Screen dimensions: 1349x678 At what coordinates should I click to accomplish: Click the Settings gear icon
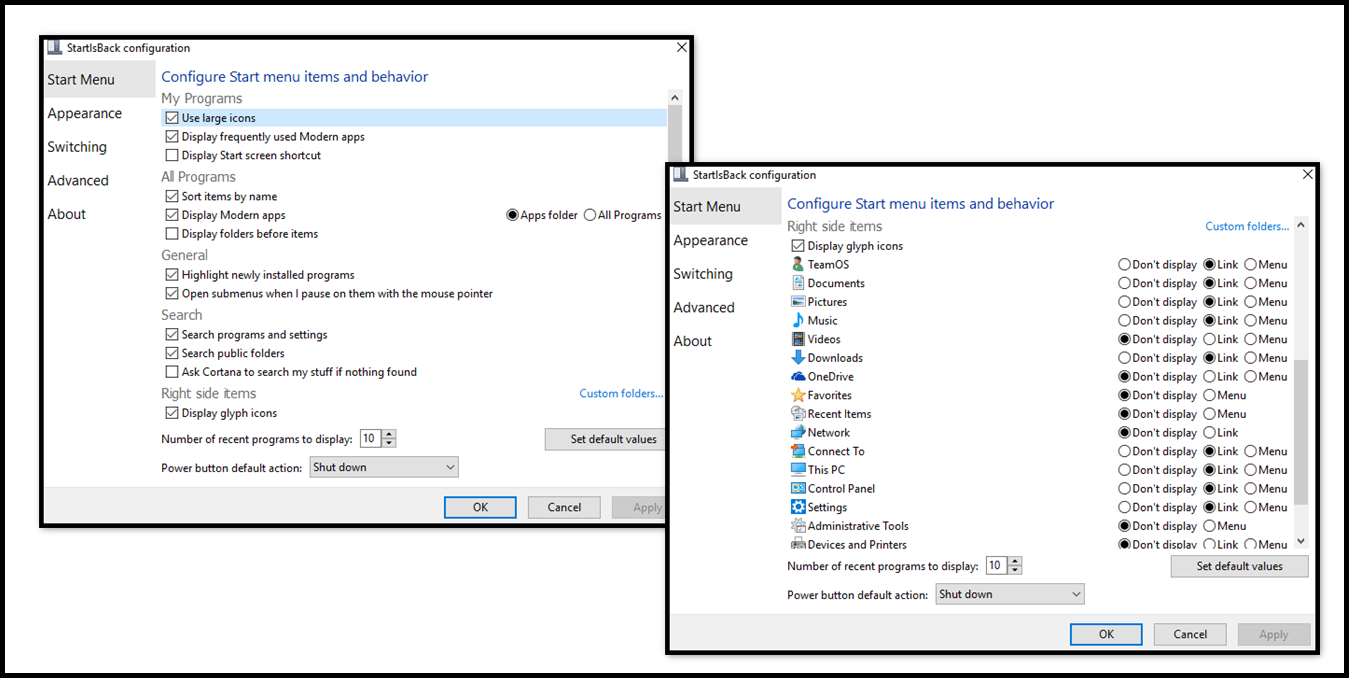[x=798, y=507]
